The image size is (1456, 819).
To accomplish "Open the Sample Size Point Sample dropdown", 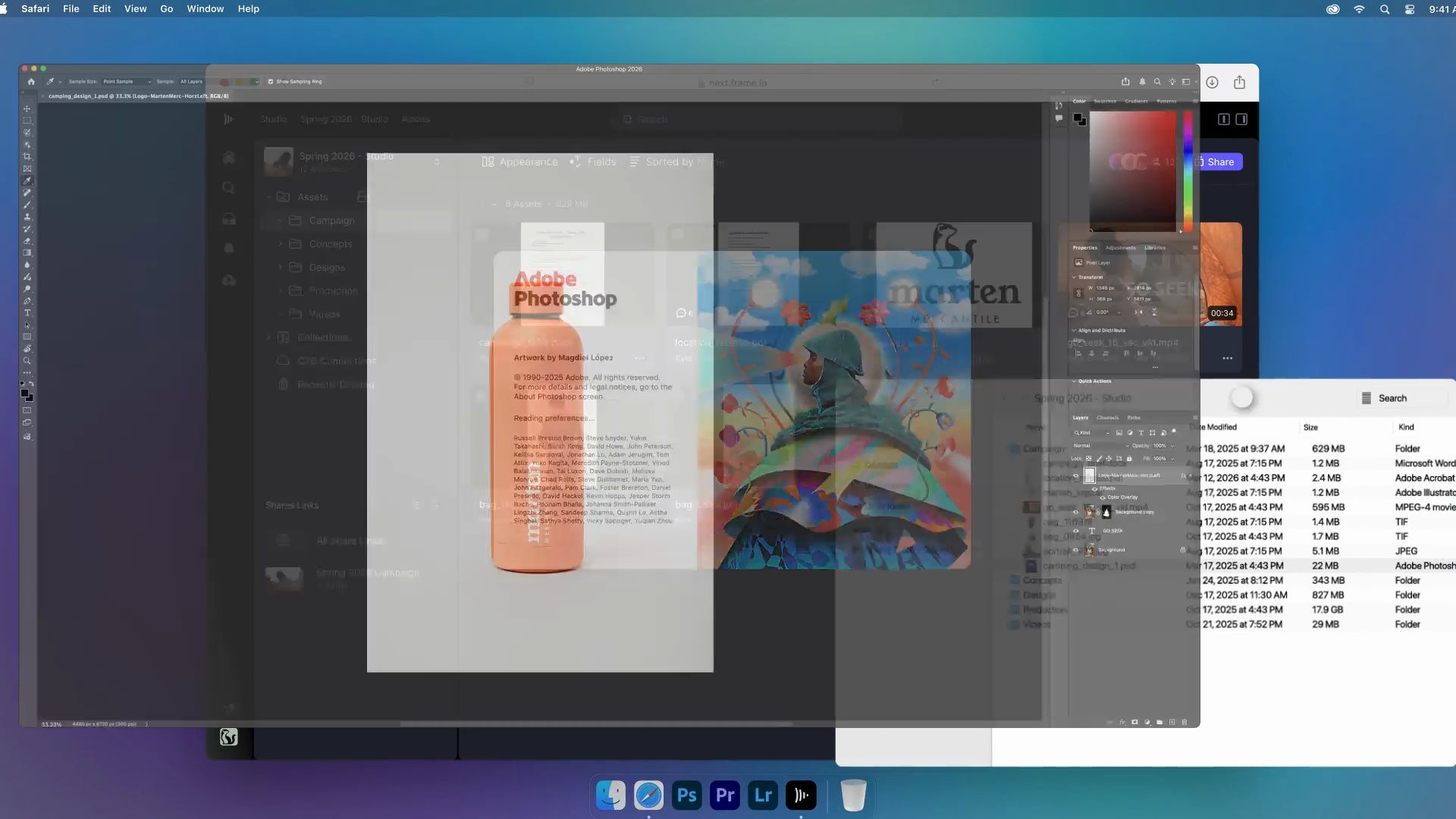I will tap(127, 81).
